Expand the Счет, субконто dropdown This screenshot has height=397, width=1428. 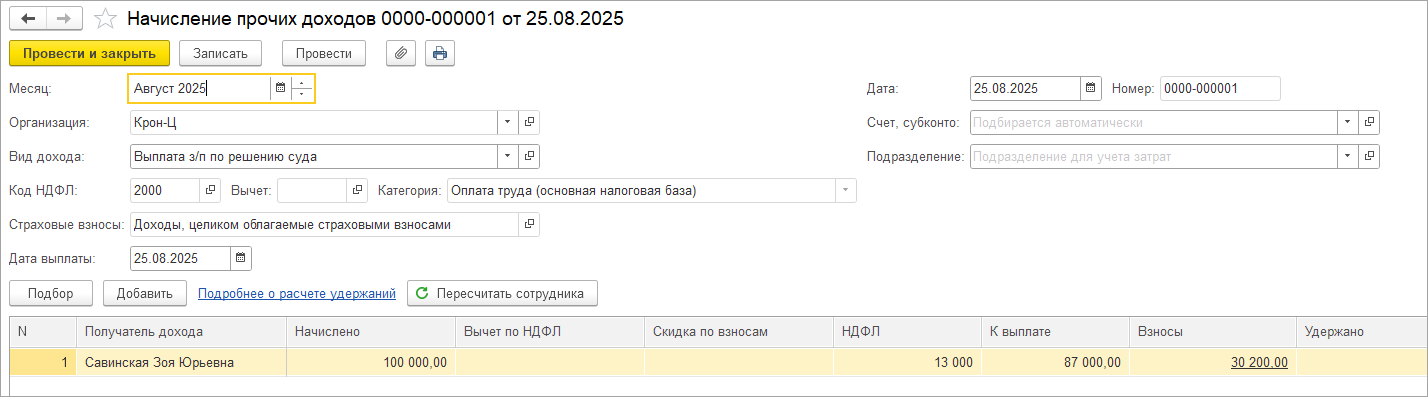tap(1347, 122)
